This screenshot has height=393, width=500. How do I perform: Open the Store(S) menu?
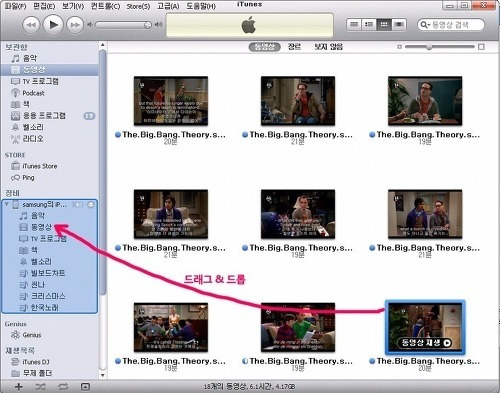(x=138, y=6)
